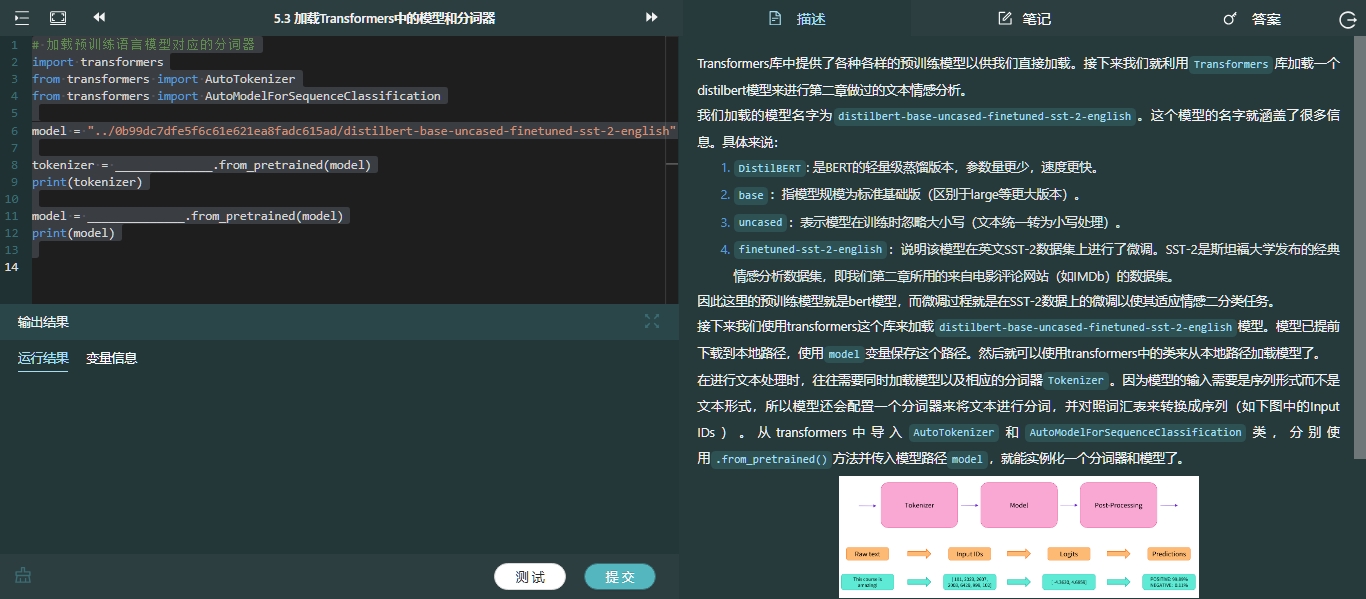Screen dimensions: 1366x599
Task: Click the AutoModelForSequenceClassification import line
Action: 236,96
